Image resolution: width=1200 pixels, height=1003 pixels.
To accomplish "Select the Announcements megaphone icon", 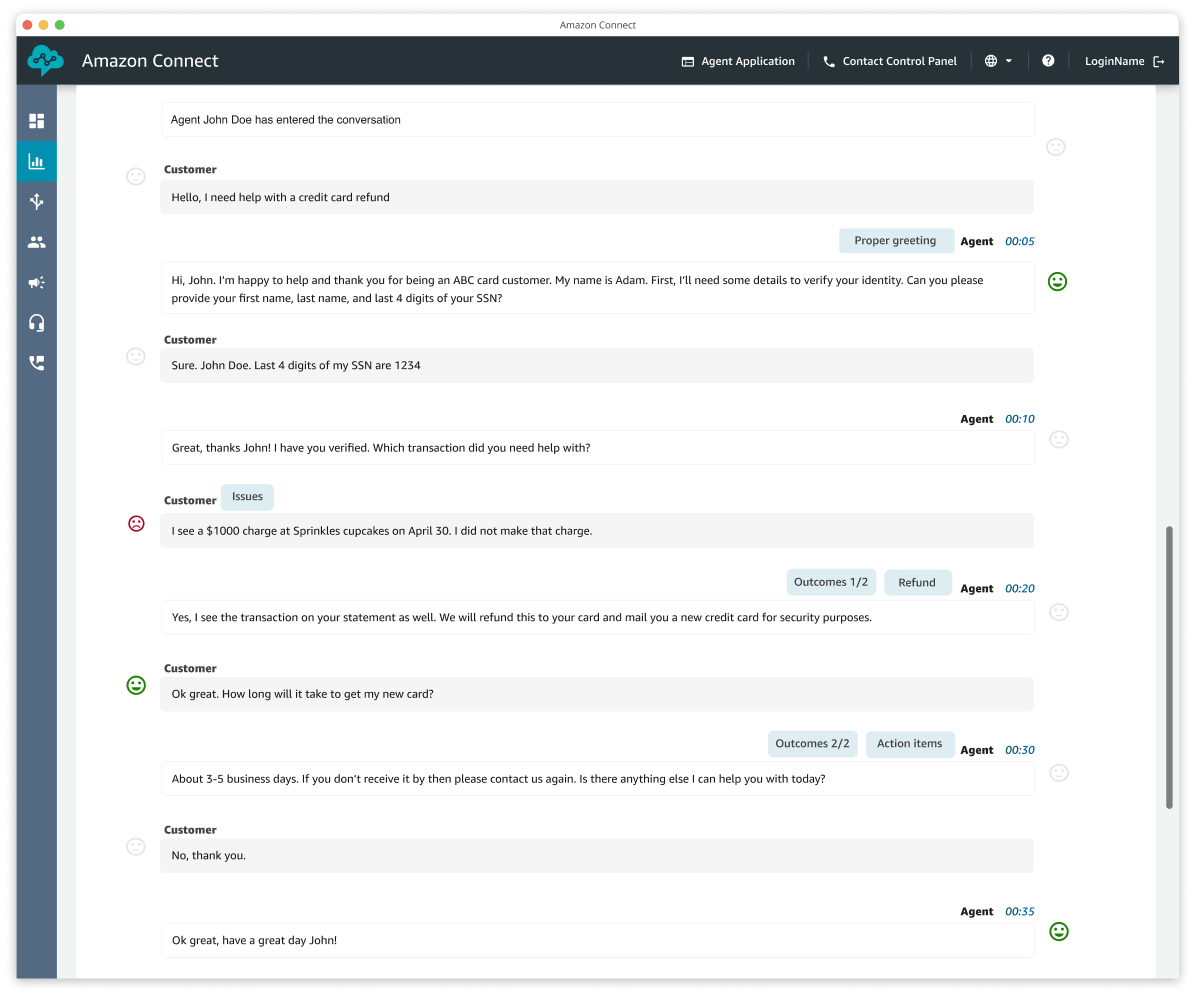I will point(36,282).
